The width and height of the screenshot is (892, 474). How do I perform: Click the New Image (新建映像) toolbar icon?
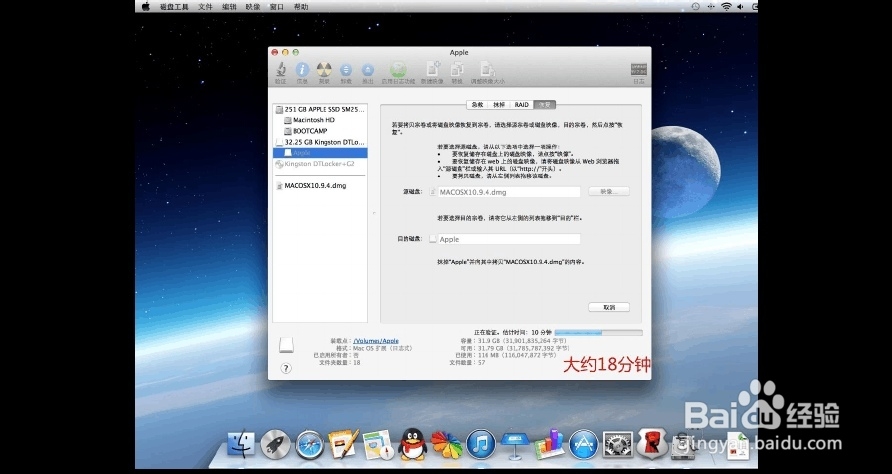tap(432, 71)
